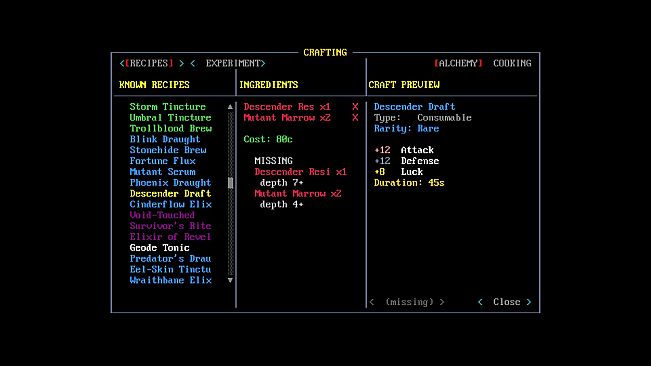Screen dimensions: 651x366
Task: Click the right arrow after RECIPES tab
Action: click(181, 63)
